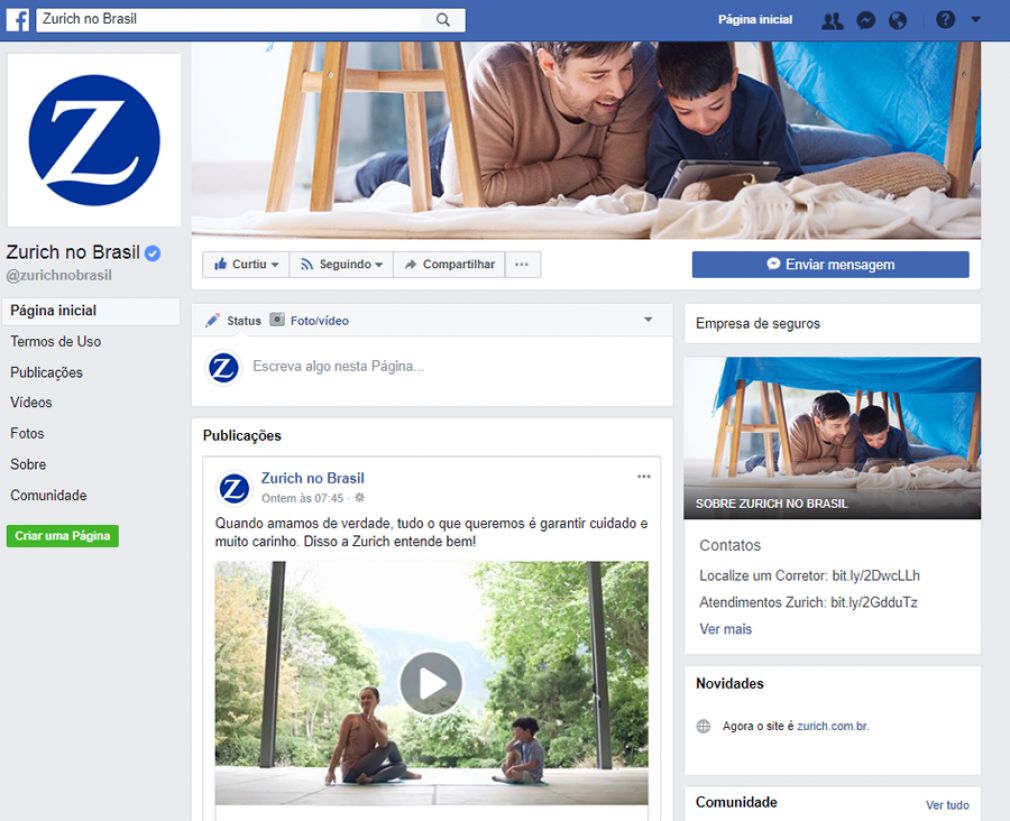Open the Messenger icon in top bar

(866, 20)
